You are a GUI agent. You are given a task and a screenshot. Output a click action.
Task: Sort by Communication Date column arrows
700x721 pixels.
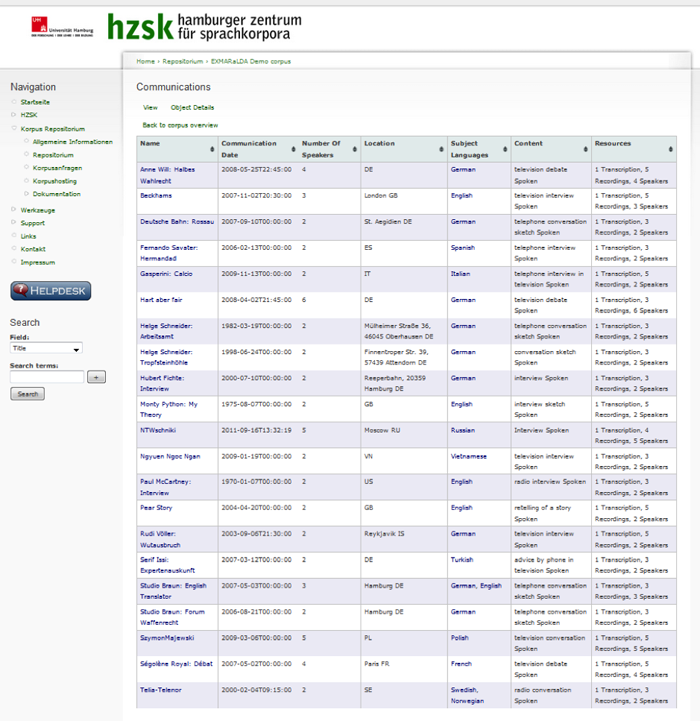293,149
